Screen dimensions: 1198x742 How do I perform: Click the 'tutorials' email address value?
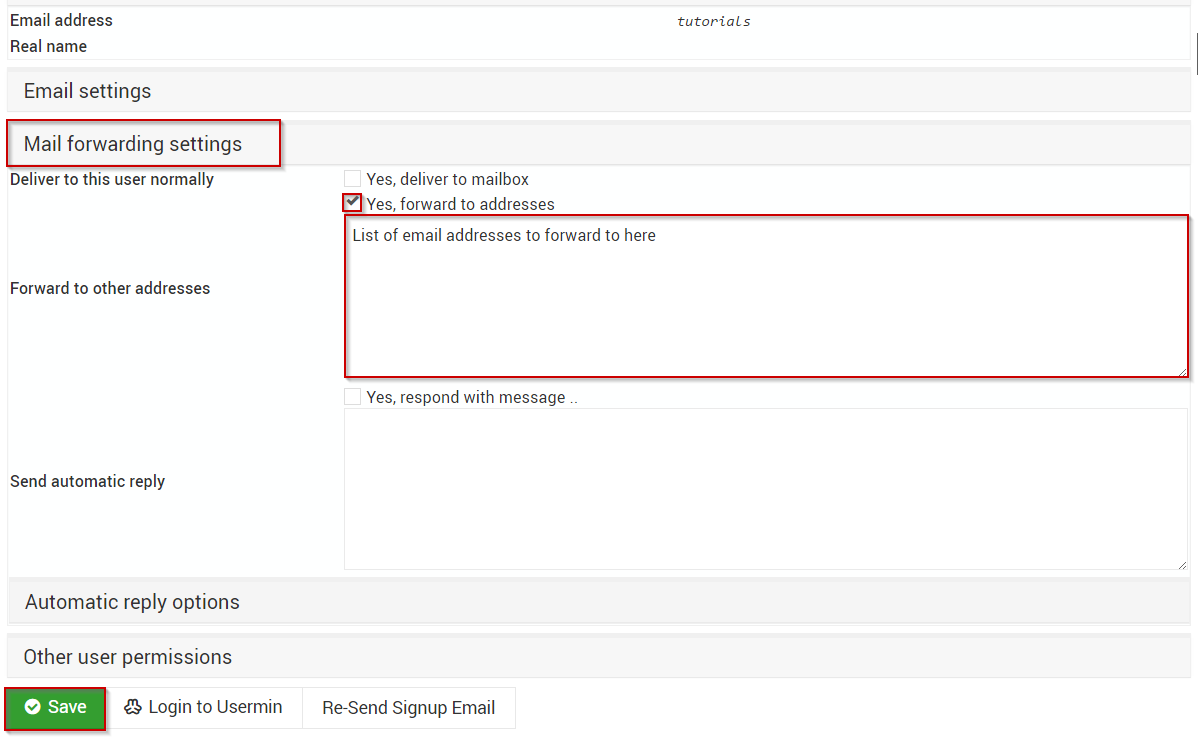pyautogui.click(x=714, y=21)
